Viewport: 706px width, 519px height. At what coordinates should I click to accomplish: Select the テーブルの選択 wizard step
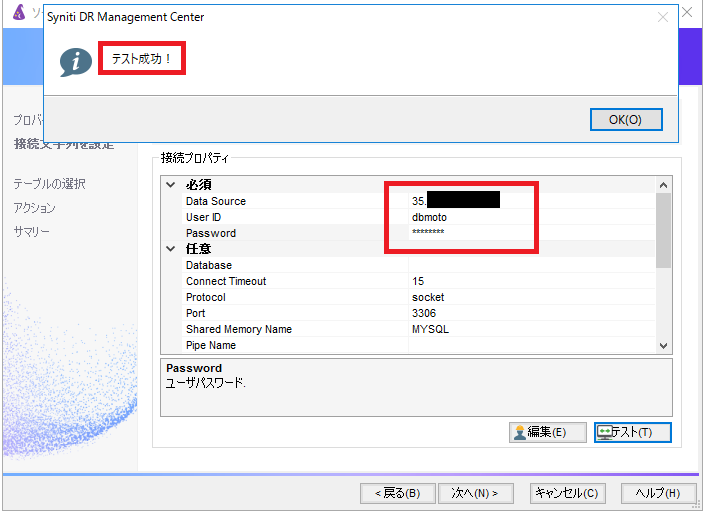pos(49,184)
